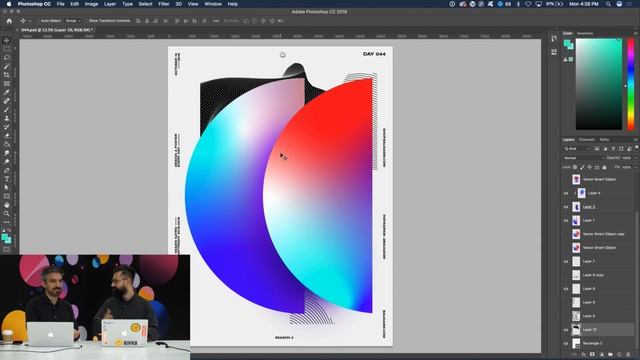Select the Pen tool
Viewport: 640px width, 360px height.
(7, 170)
